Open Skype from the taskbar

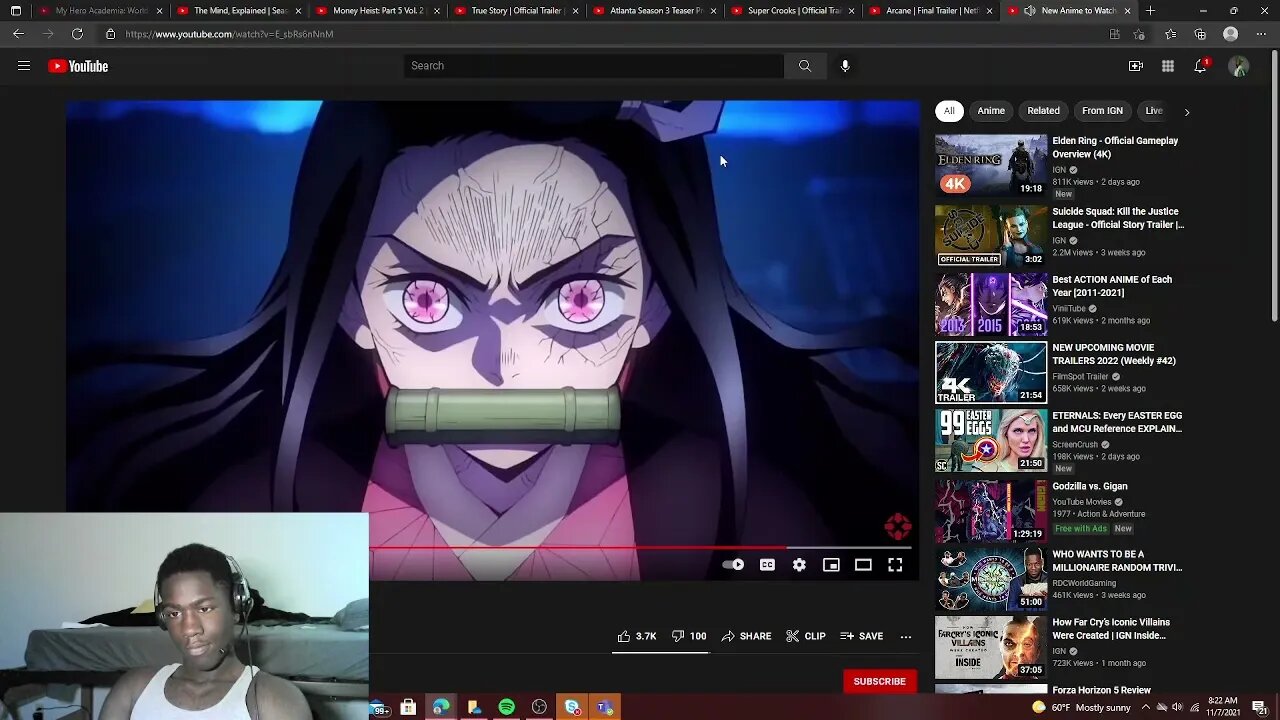[572, 707]
